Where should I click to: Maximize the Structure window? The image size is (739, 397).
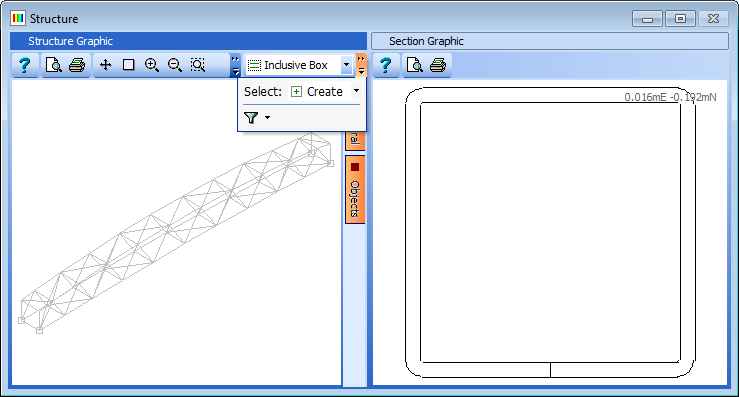click(680, 19)
